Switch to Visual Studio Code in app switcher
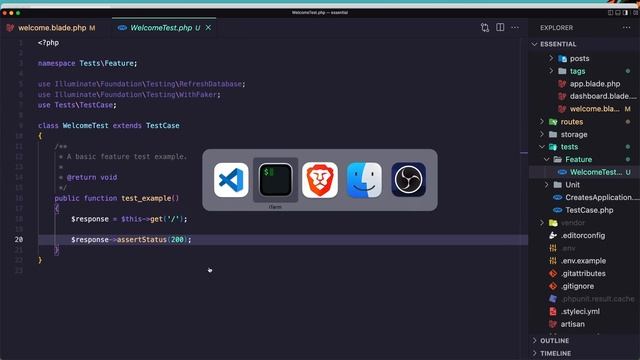The width and height of the screenshot is (640, 360). [231, 180]
